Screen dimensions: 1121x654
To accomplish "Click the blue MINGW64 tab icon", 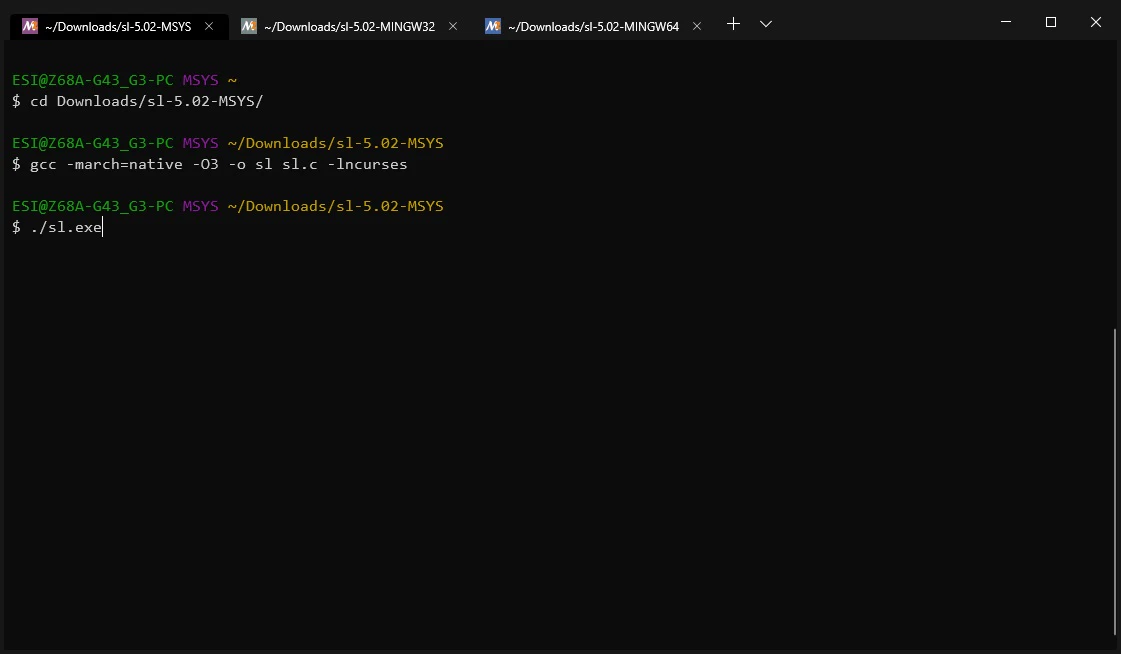I will 493,26.
